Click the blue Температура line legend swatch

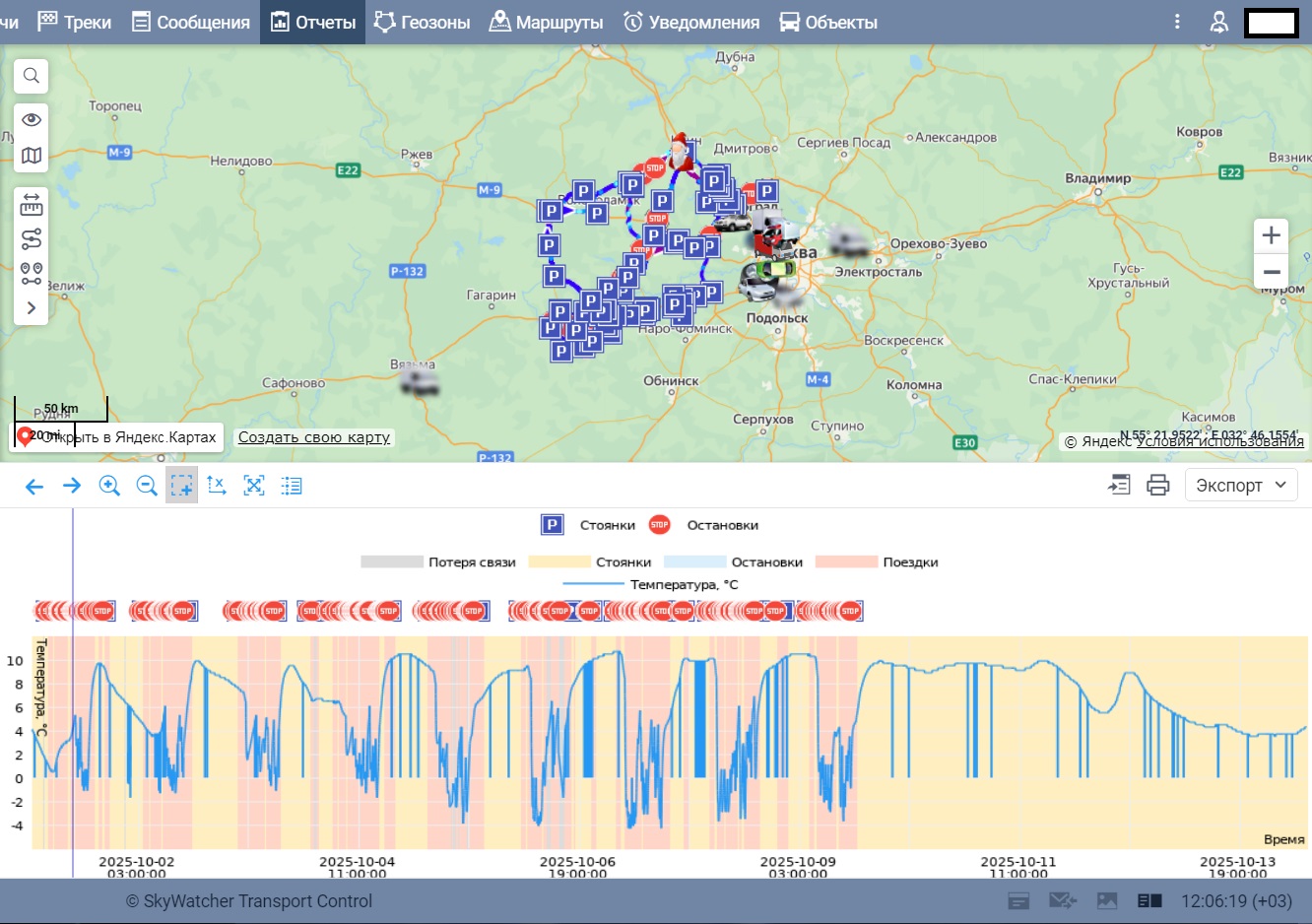click(x=592, y=585)
